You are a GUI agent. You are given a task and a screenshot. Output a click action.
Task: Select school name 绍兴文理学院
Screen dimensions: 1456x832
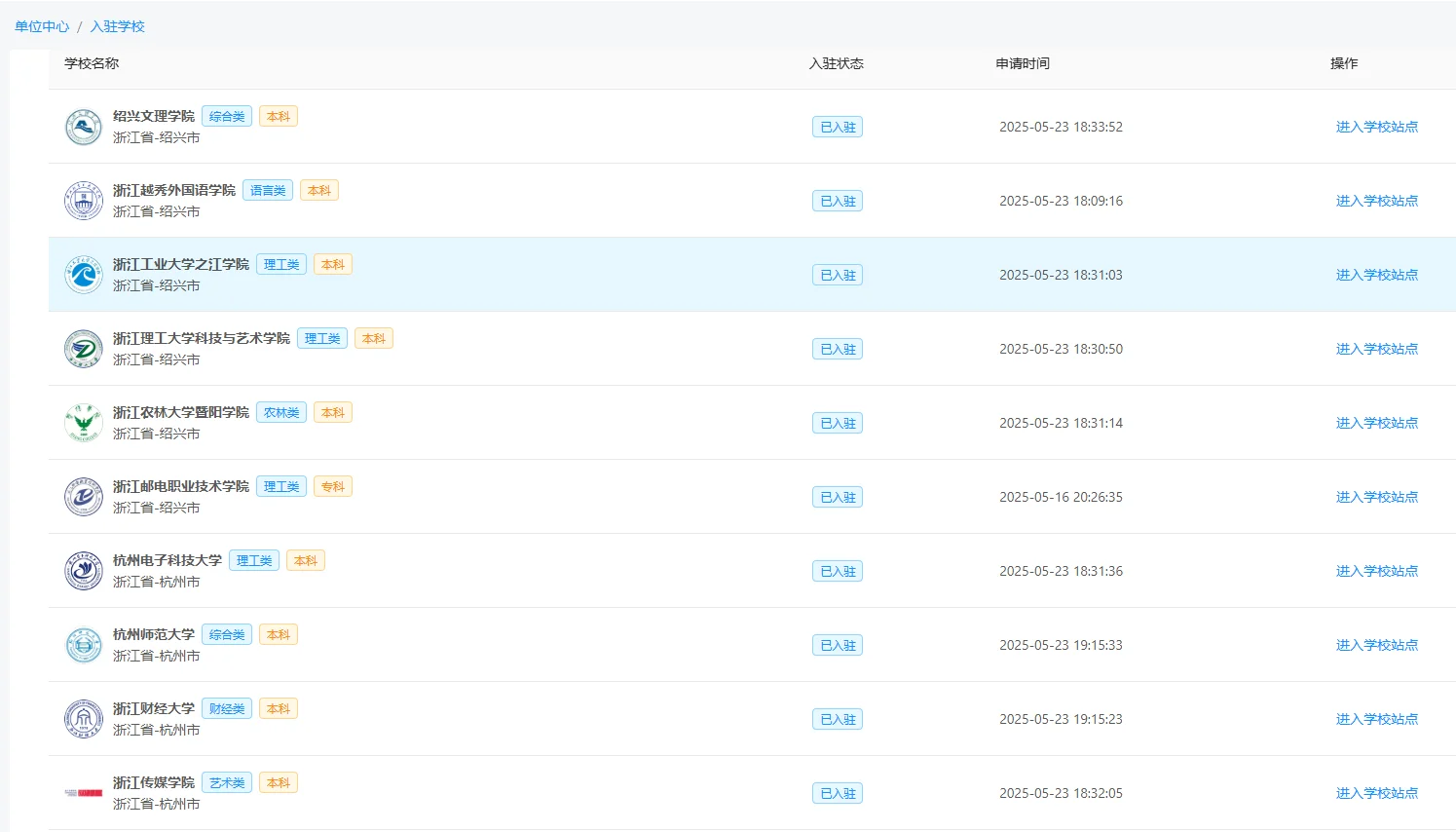[x=154, y=116]
